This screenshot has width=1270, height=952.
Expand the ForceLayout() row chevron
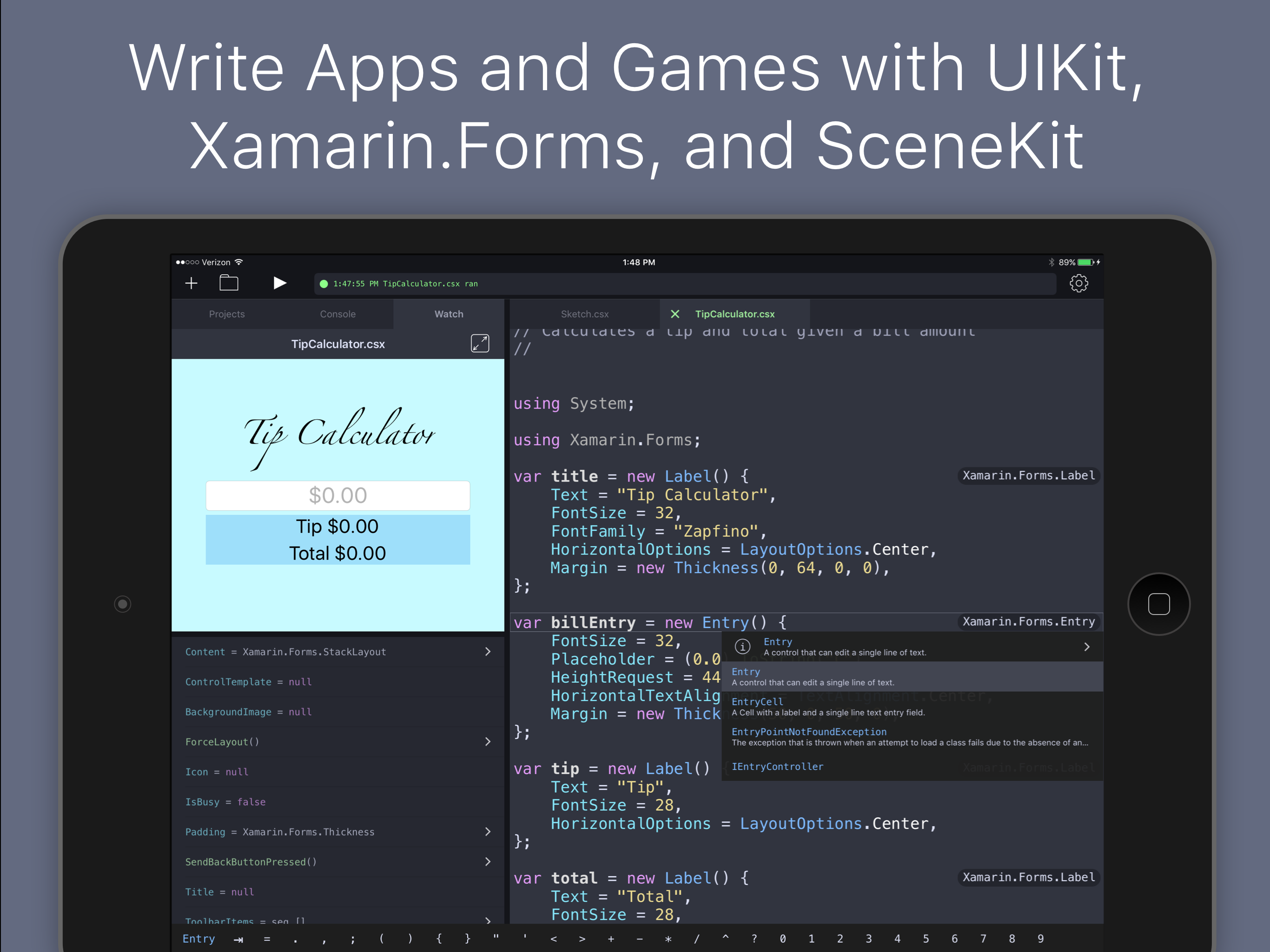[x=488, y=742]
